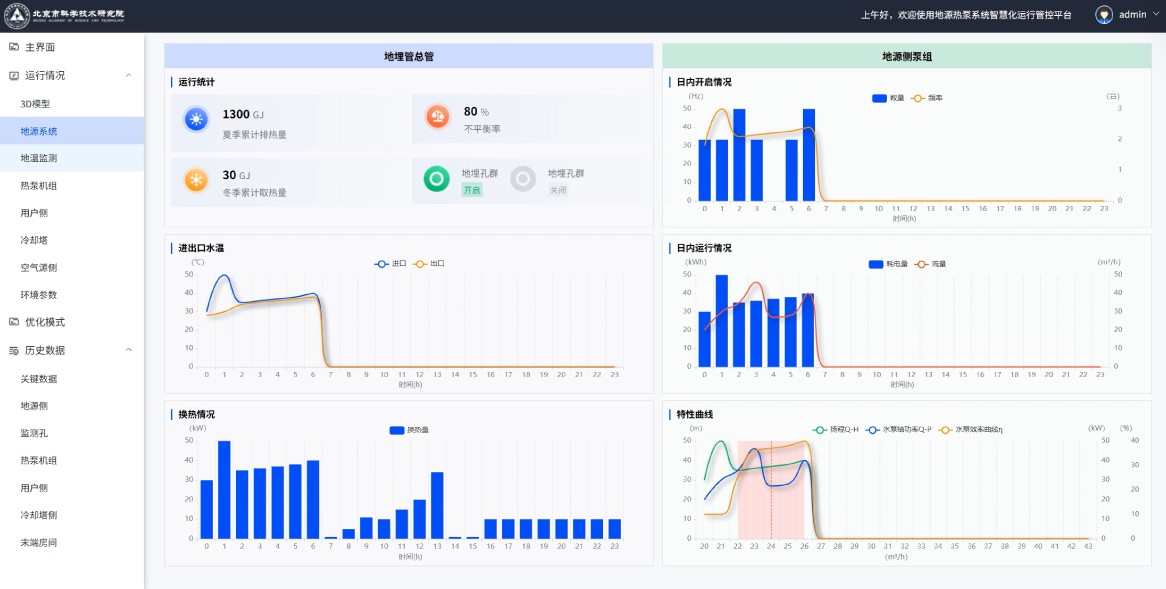Collapse the 历史数据 menu chevron
The image size is (1166, 589).
[x=128, y=350]
